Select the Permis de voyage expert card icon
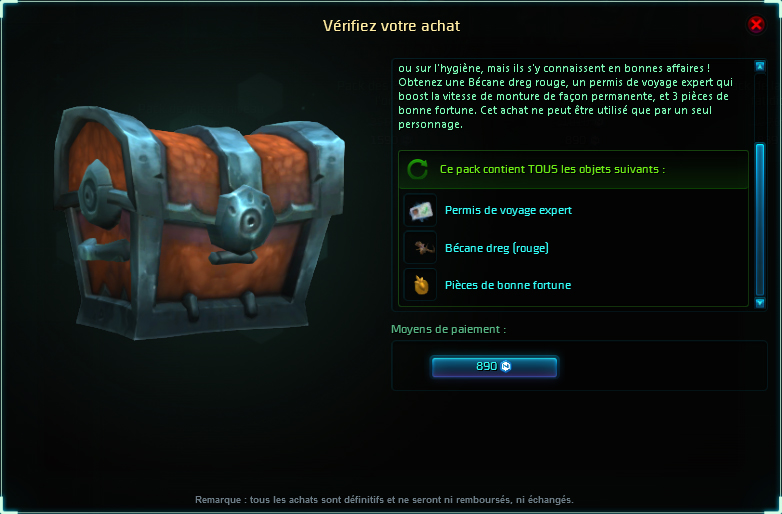The height and width of the screenshot is (514, 782). pos(420,210)
